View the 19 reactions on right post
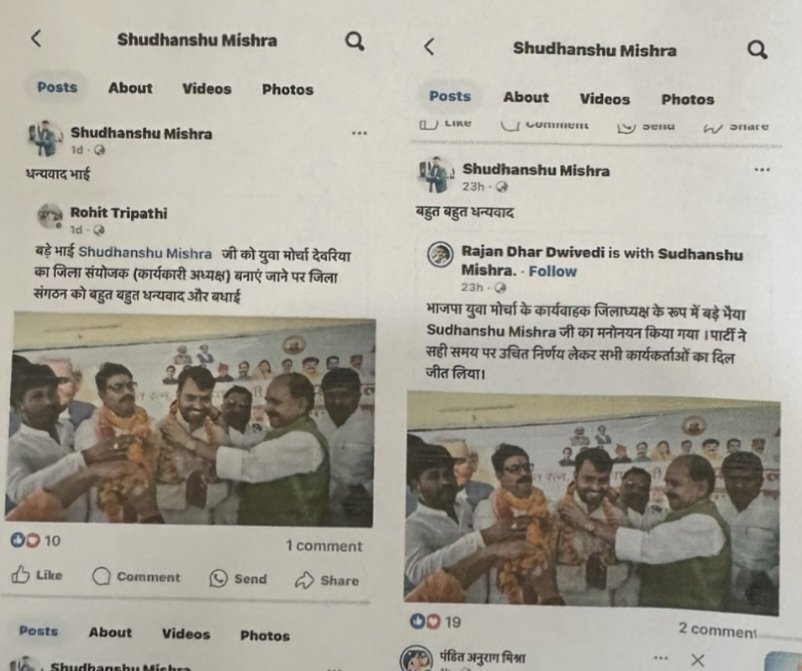 [435, 621]
